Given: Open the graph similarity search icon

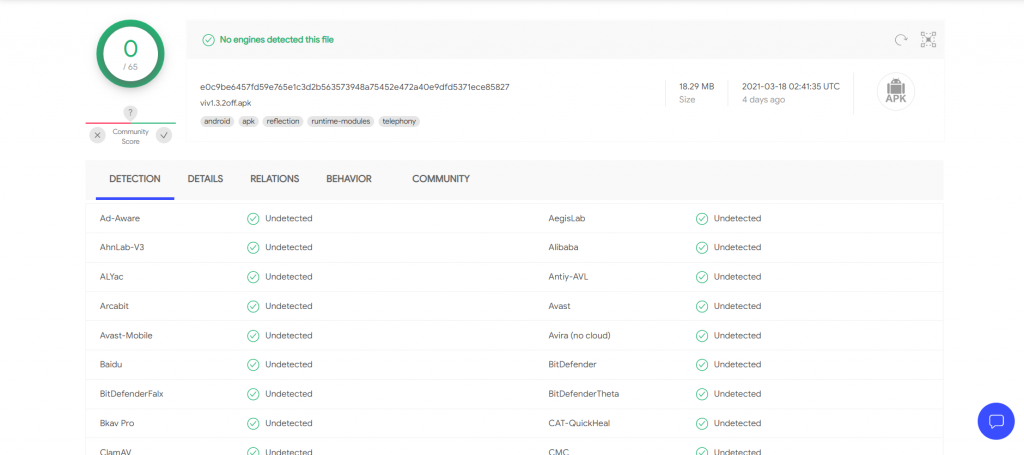Looking at the screenshot, I should 928,40.
